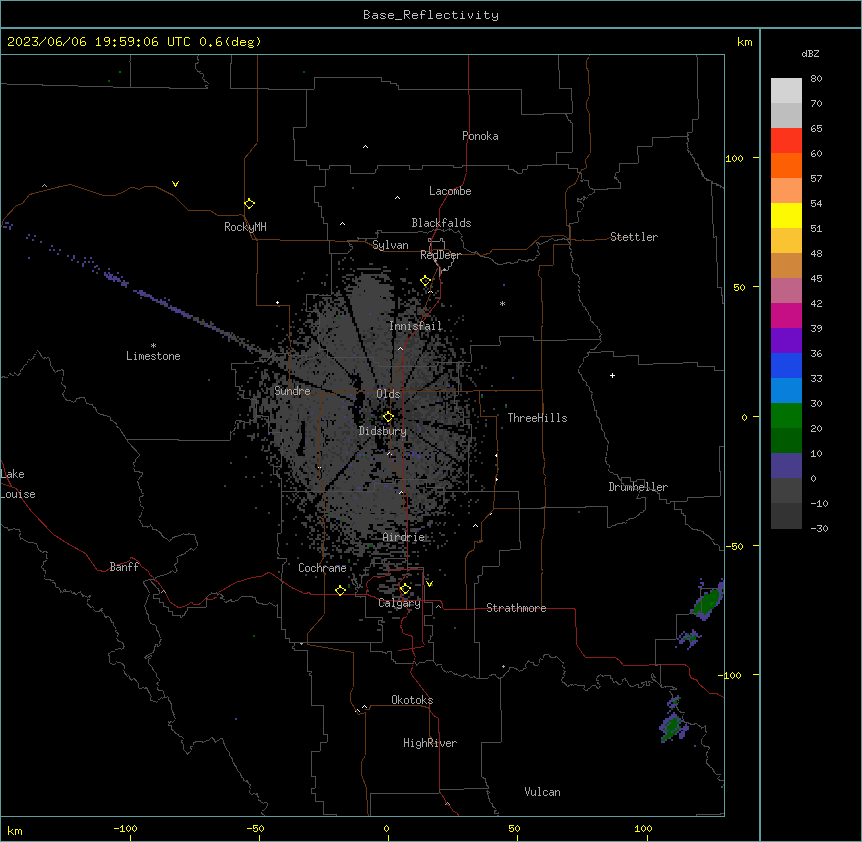Click the Ponoka city label
This screenshot has height=842, width=862.
click(x=480, y=136)
